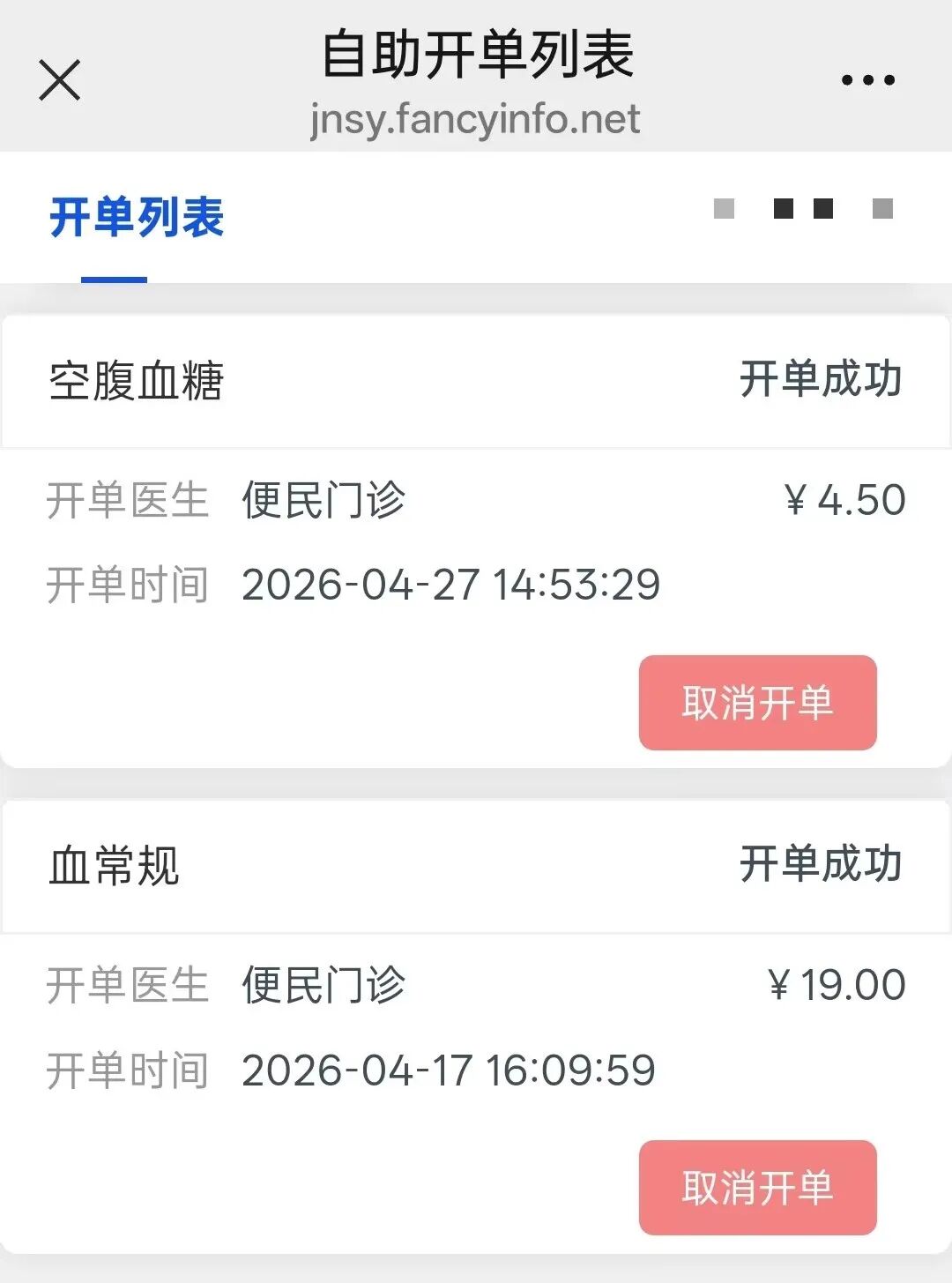Image resolution: width=952 pixels, height=1283 pixels.
Task: Click the left dark square indicator
Action: pyautogui.click(x=783, y=209)
